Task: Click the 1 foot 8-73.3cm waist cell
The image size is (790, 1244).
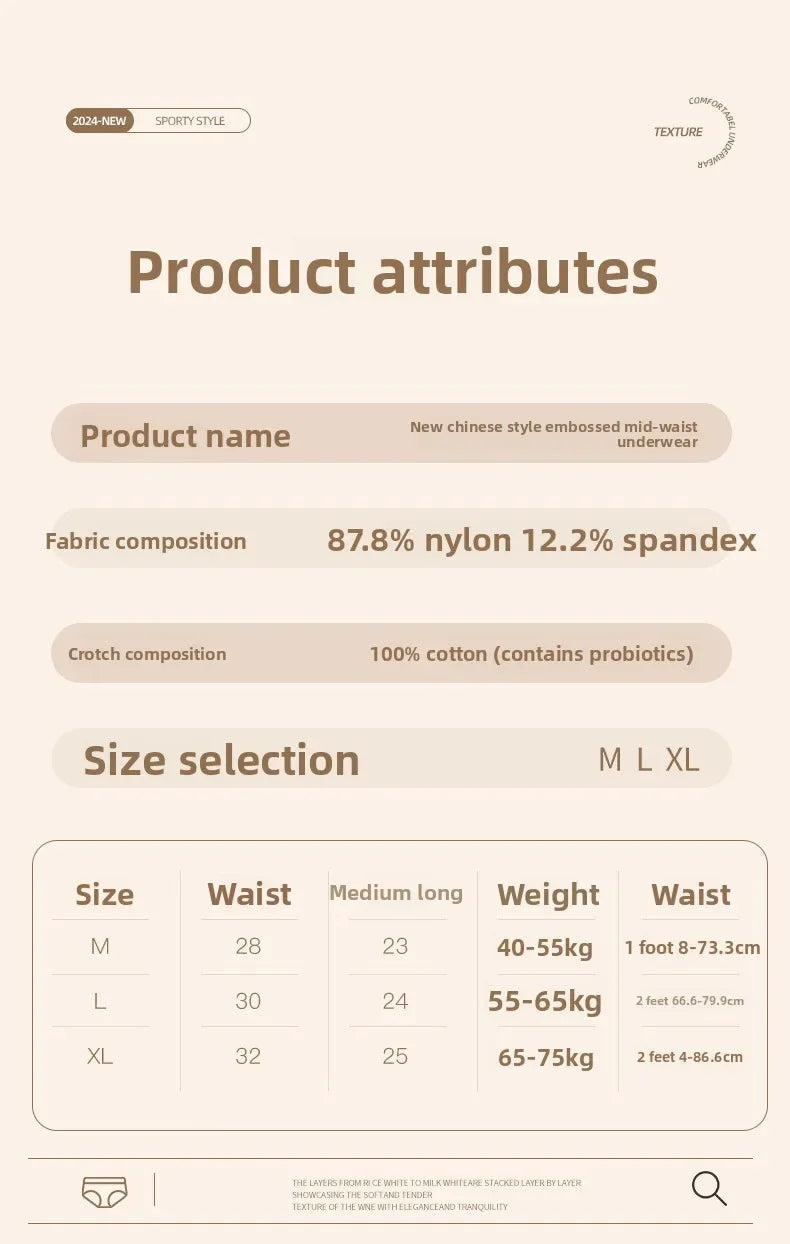Action: tap(692, 948)
